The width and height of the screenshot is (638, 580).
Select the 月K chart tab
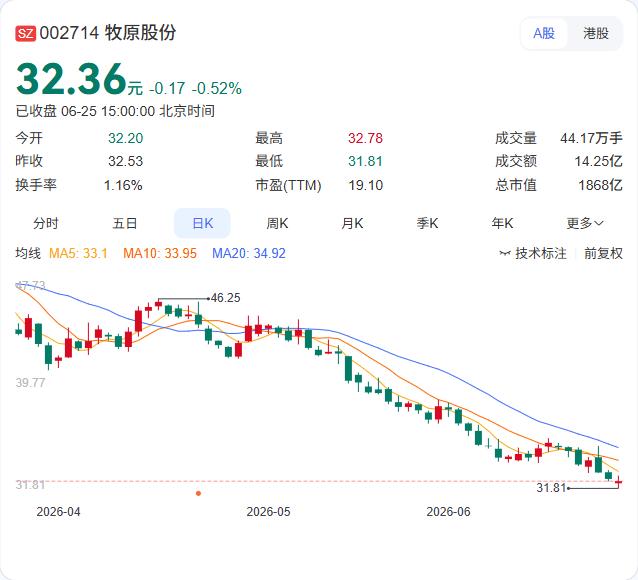click(352, 223)
